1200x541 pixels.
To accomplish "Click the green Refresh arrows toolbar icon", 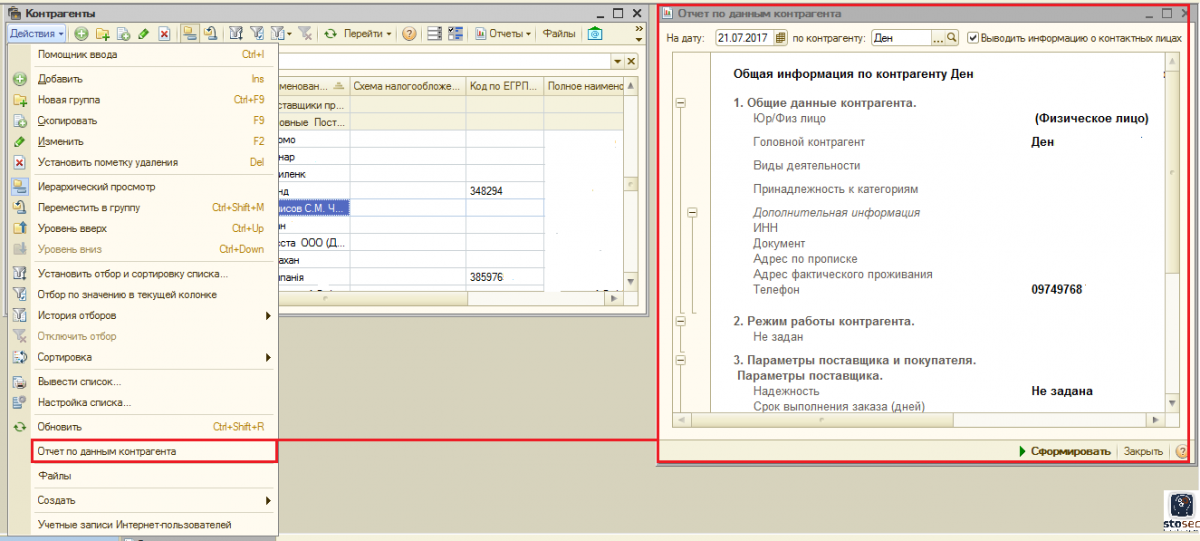I will click(x=330, y=34).
